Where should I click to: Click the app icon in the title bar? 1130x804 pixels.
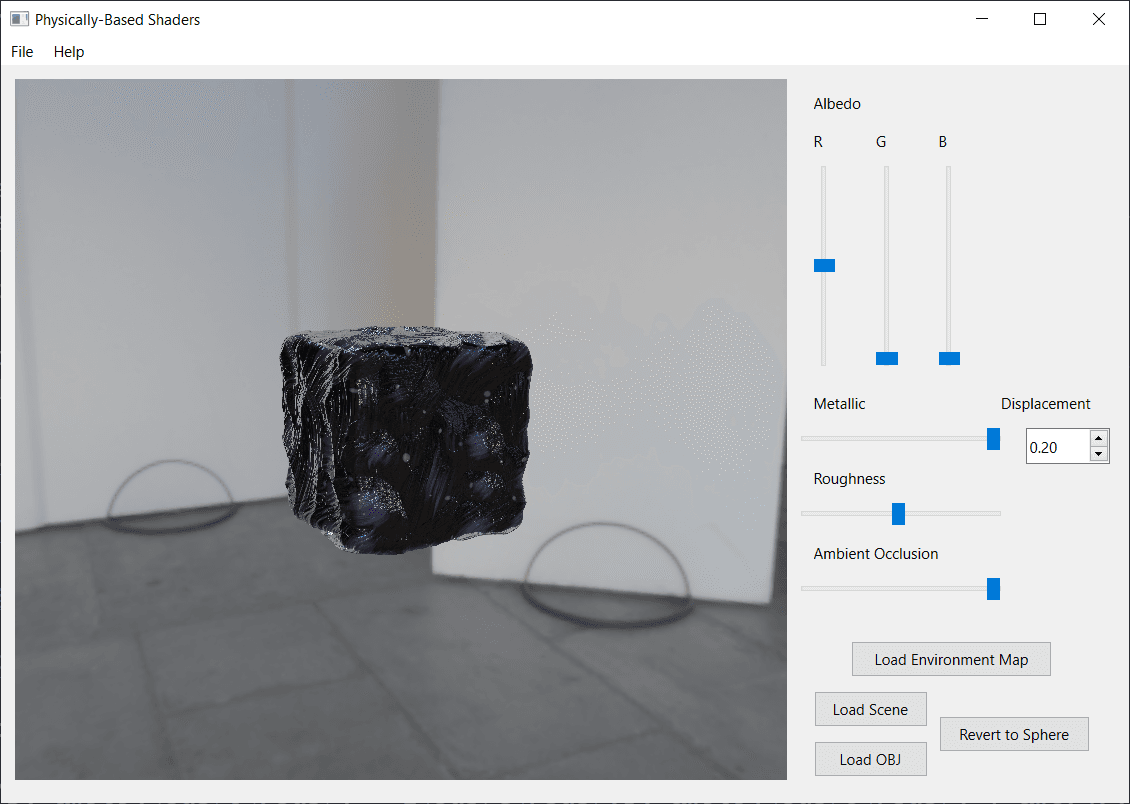[19, 19]
